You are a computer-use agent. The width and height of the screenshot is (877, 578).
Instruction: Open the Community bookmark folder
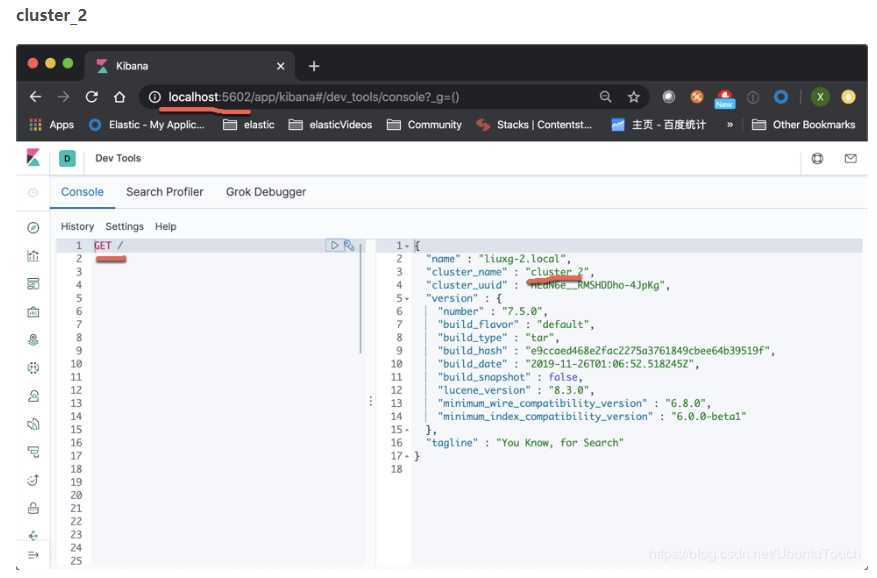click(424, 124)
